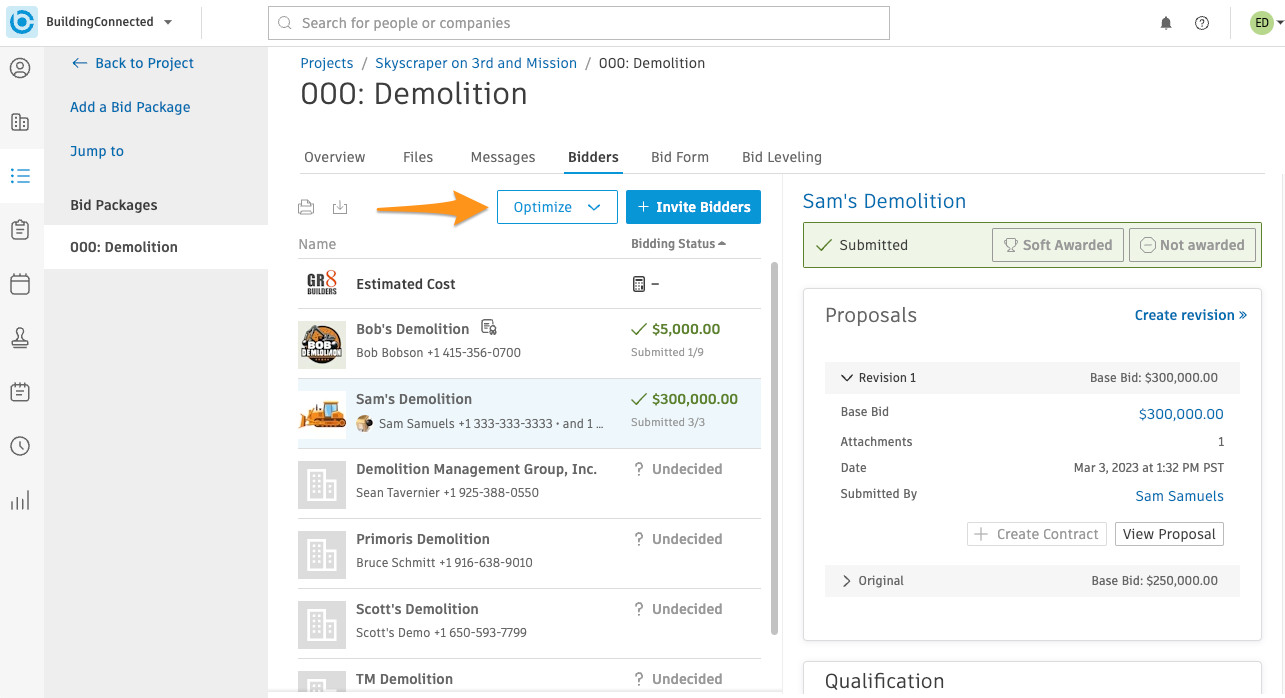Switch to the Bid Form tab
This screenshot has width=1285, height=698.
(680, 157)
